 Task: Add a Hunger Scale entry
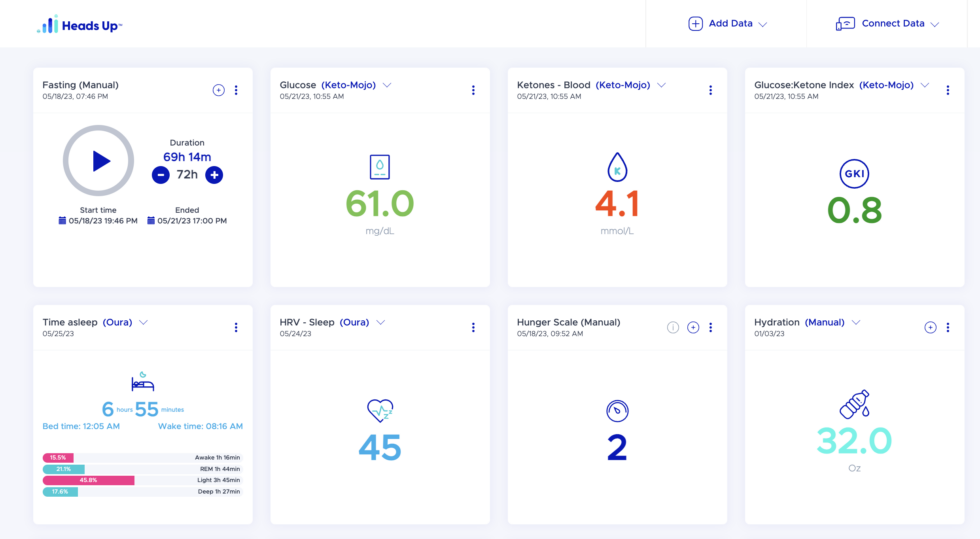click(693, 327)
